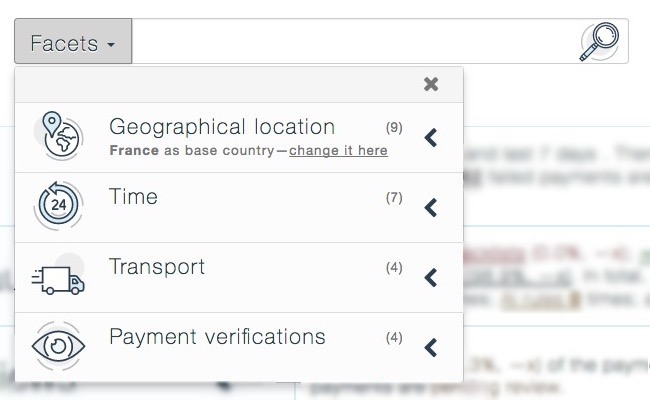Click the magnifying glass search icon
650x400 pixels.
point(599,41)
